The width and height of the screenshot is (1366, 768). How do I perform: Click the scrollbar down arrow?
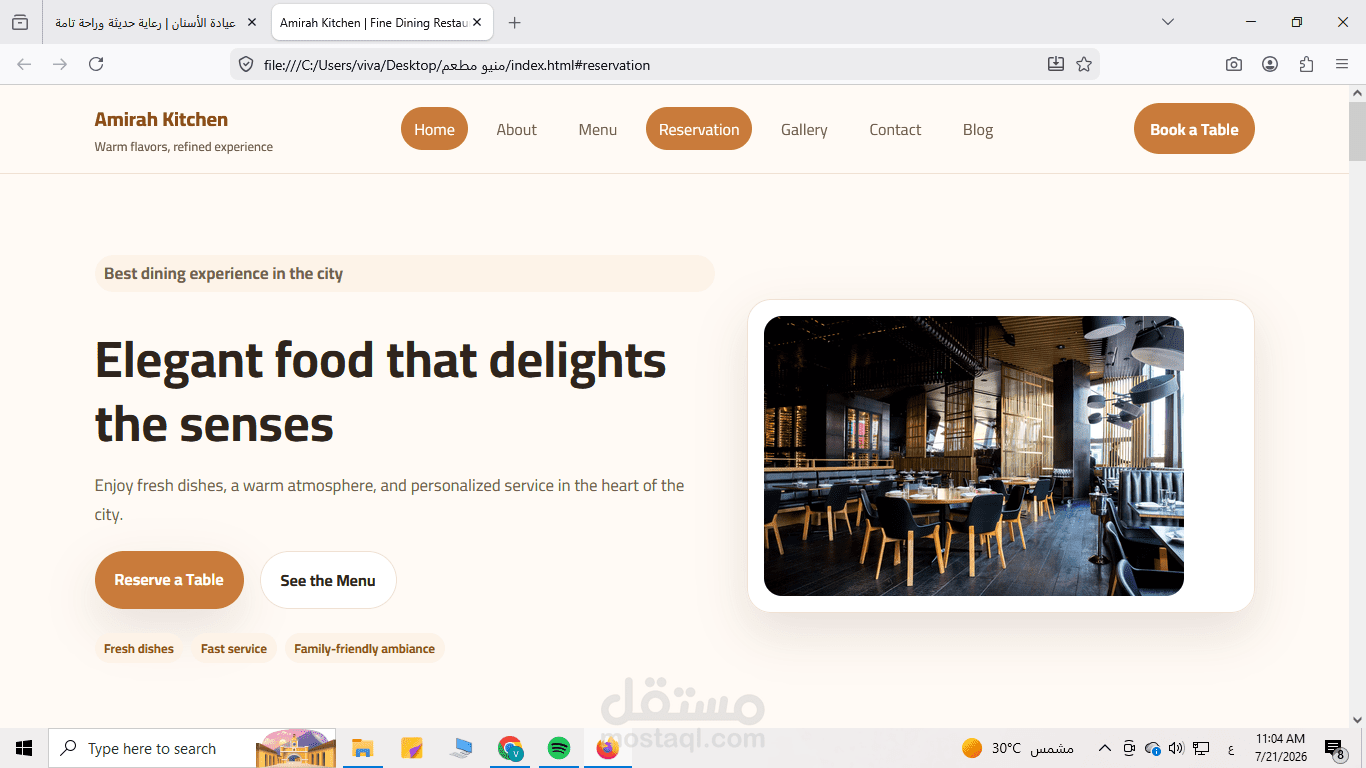tap(1357, 719)
